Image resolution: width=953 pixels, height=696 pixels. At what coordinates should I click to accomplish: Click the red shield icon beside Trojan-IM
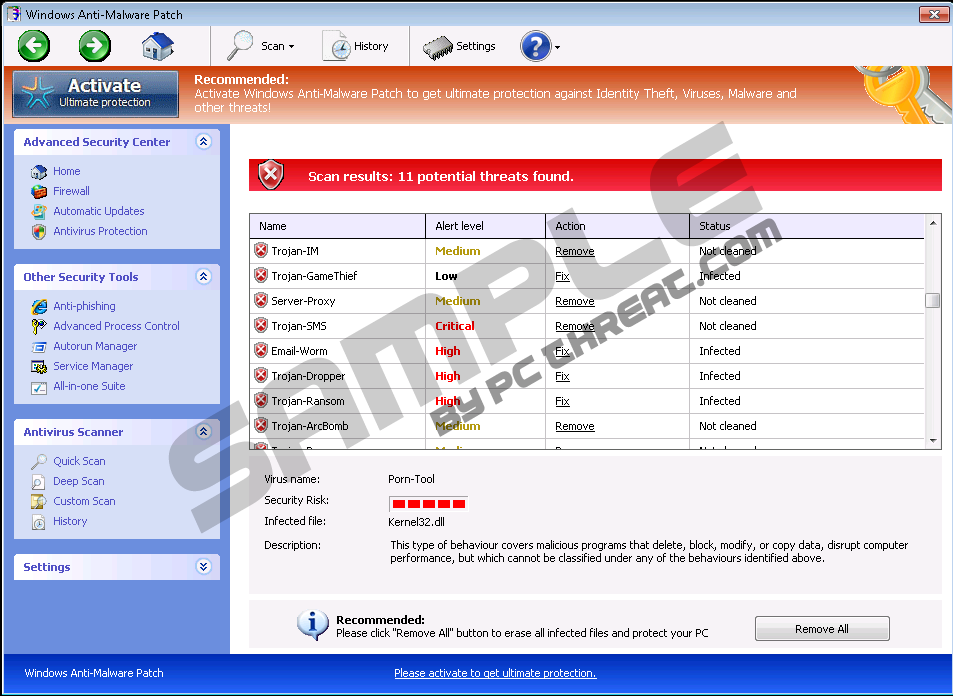click(x=261, y=250)
